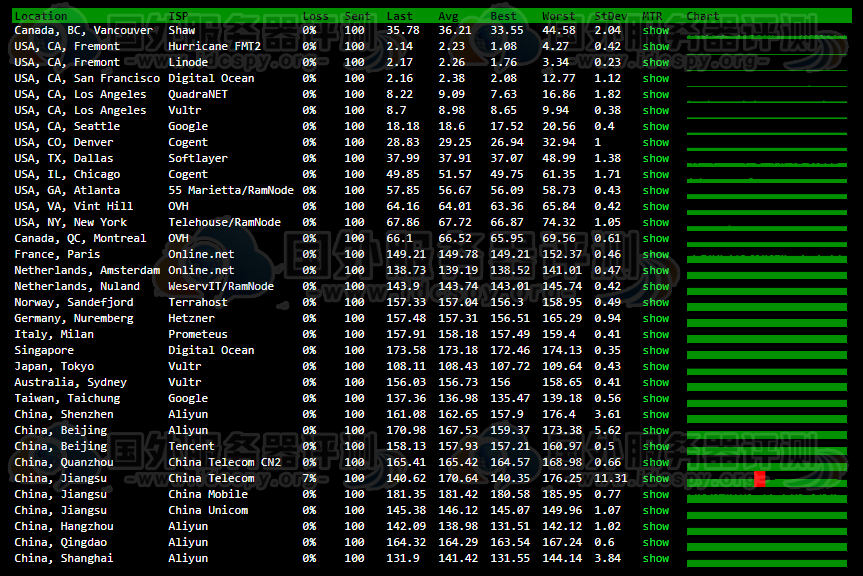Open 'show' for Amsterdam Online.net row
The image size is (863, 576).
tap(656, 270)
